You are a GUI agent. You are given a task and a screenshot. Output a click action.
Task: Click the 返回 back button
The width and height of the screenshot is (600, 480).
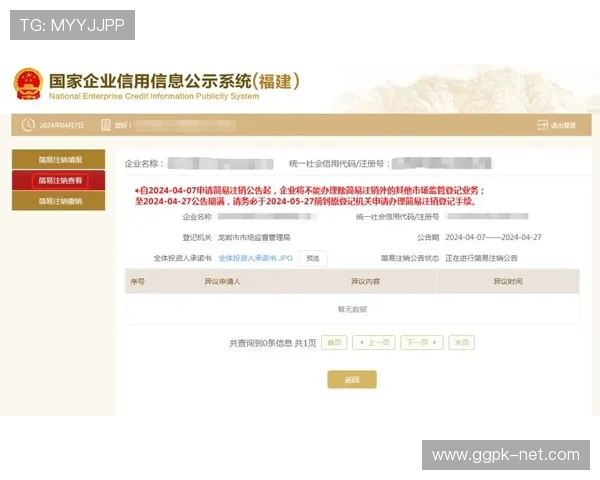pyautogui.click(x=352, y=379)
